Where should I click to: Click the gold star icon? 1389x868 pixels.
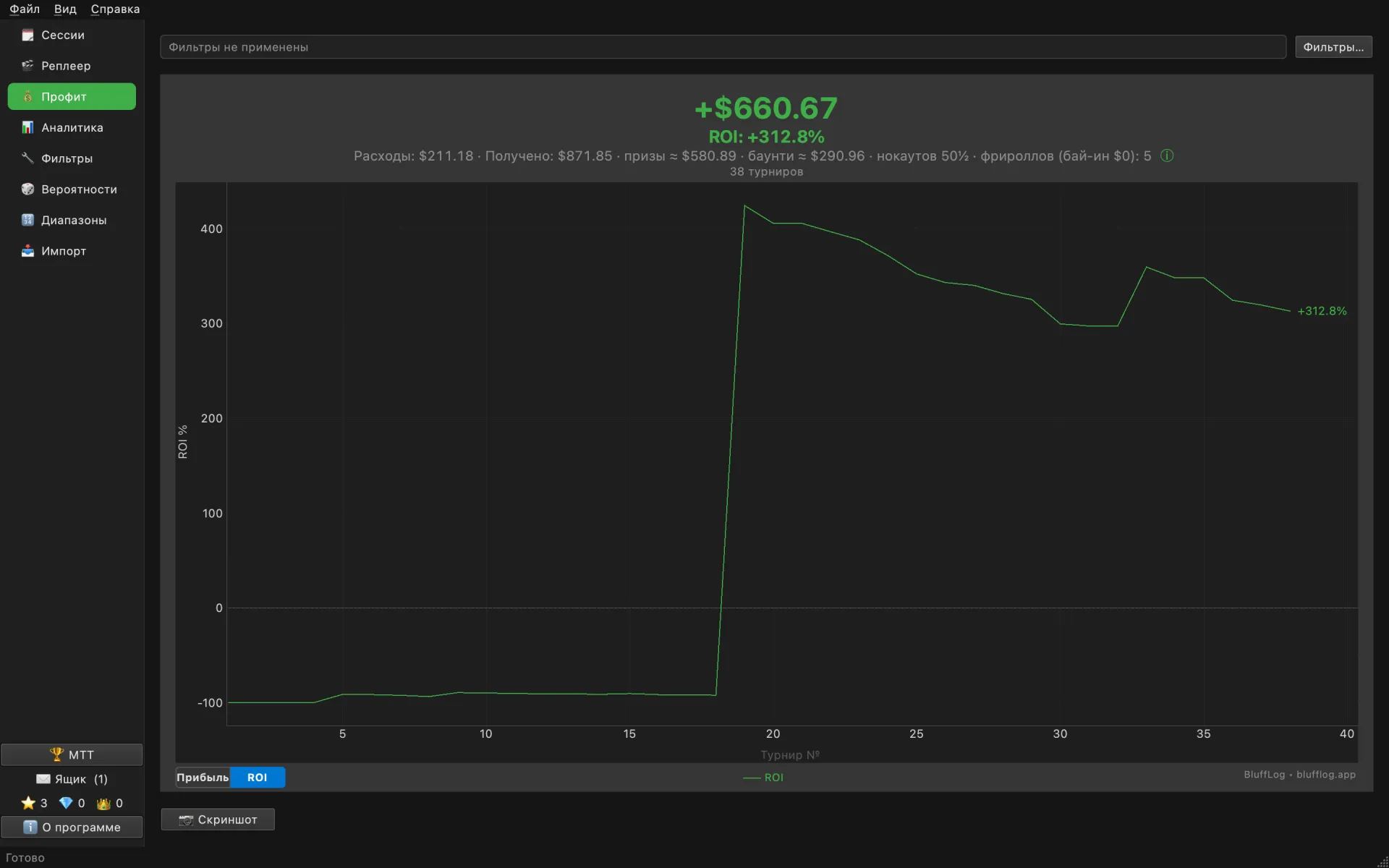[x=28, y=803]
